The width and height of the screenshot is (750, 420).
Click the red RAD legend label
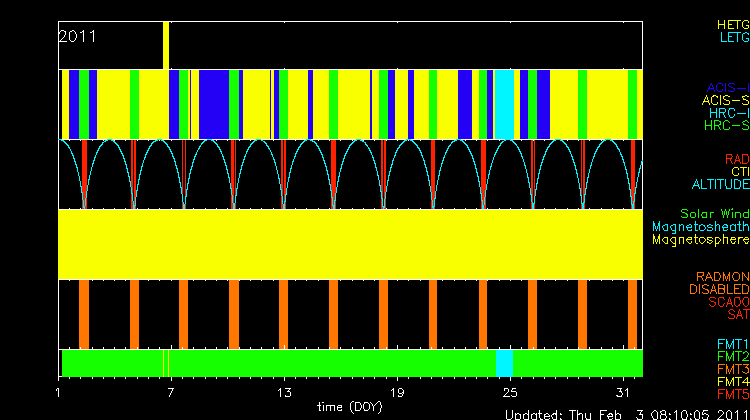click(736, 159)
